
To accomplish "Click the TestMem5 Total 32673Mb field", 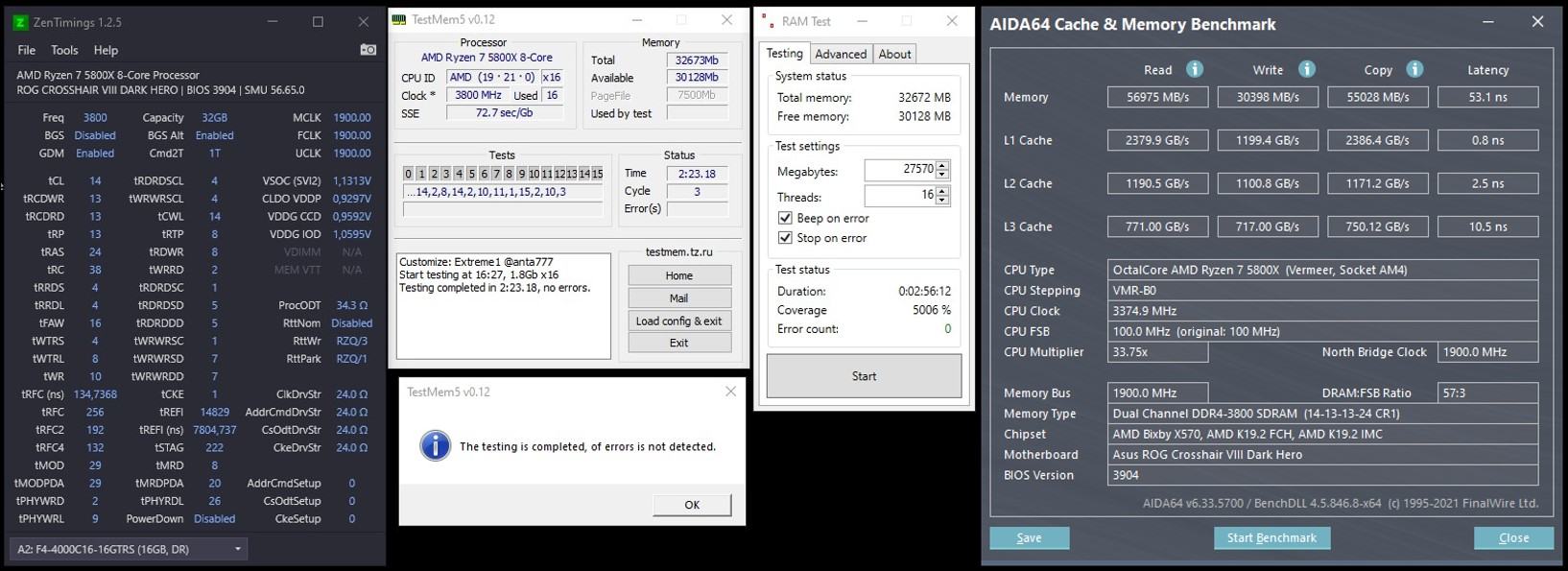I will [697, 60].
